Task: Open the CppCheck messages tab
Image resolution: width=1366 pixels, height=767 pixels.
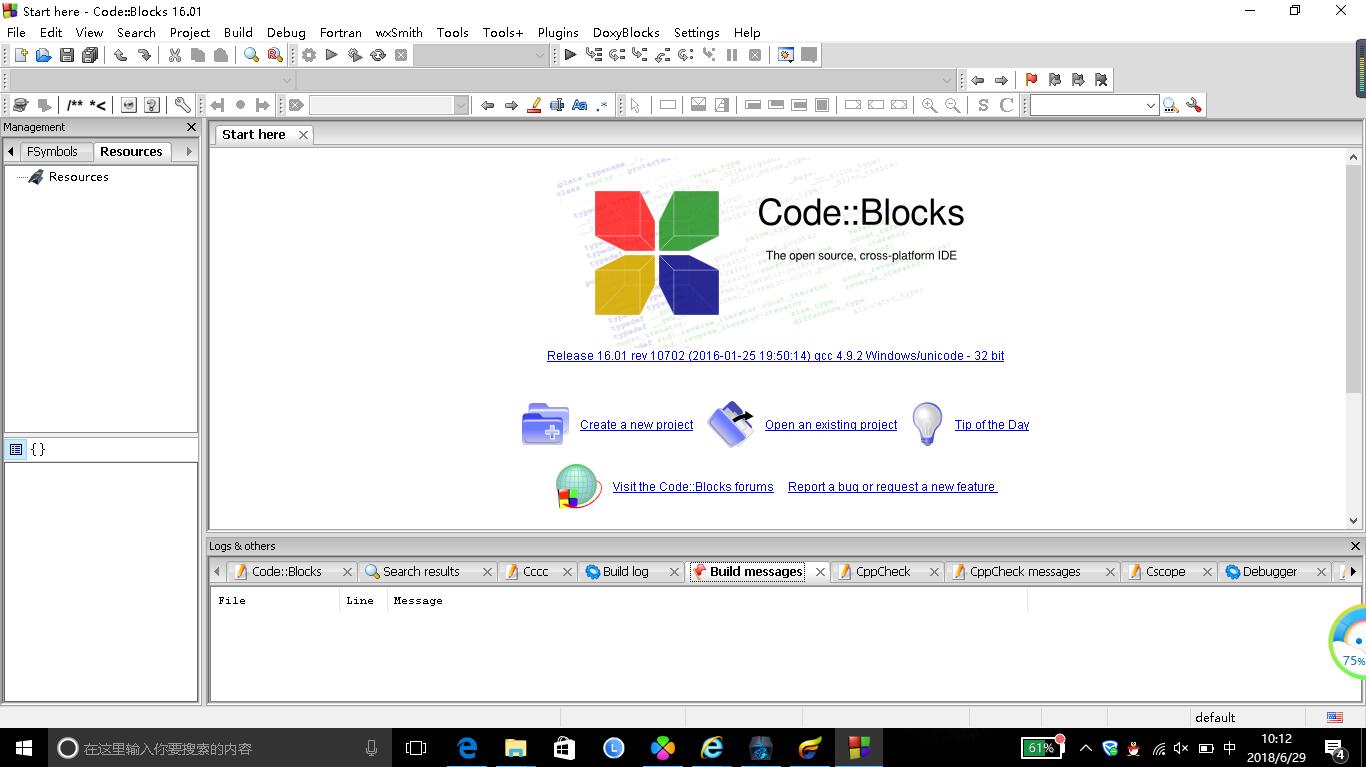Action: click(x=1025, y=572)
